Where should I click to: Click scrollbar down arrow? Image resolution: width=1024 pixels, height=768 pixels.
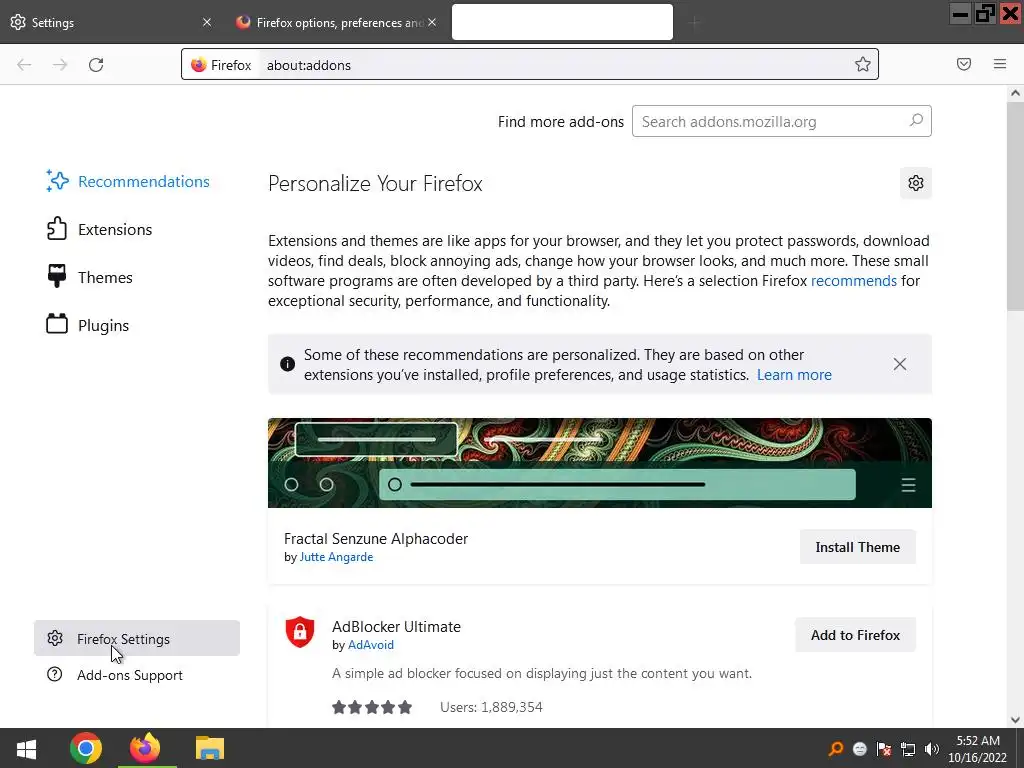click(1015, 720)
